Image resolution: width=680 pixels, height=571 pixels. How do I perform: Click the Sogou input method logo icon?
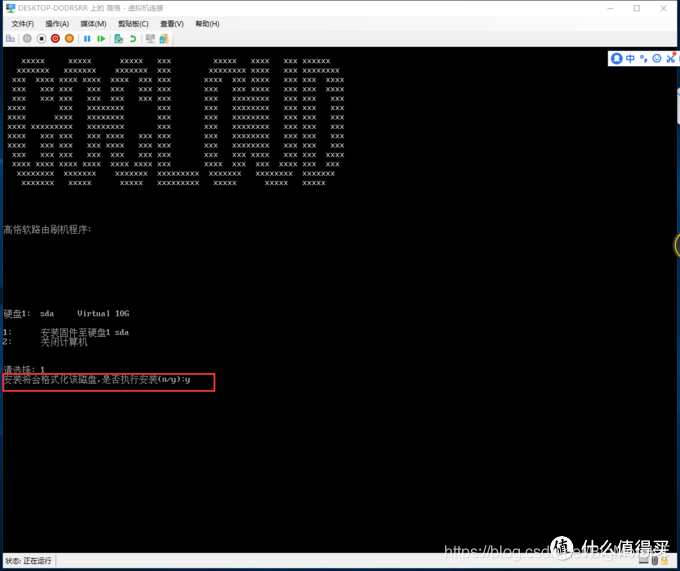(x=616, y=58)
